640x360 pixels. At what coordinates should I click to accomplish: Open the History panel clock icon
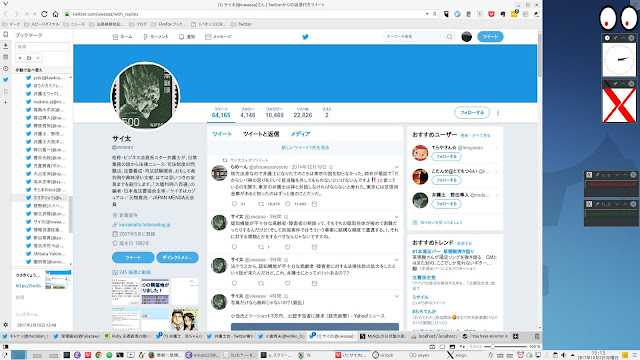click(x=5, y=69)
